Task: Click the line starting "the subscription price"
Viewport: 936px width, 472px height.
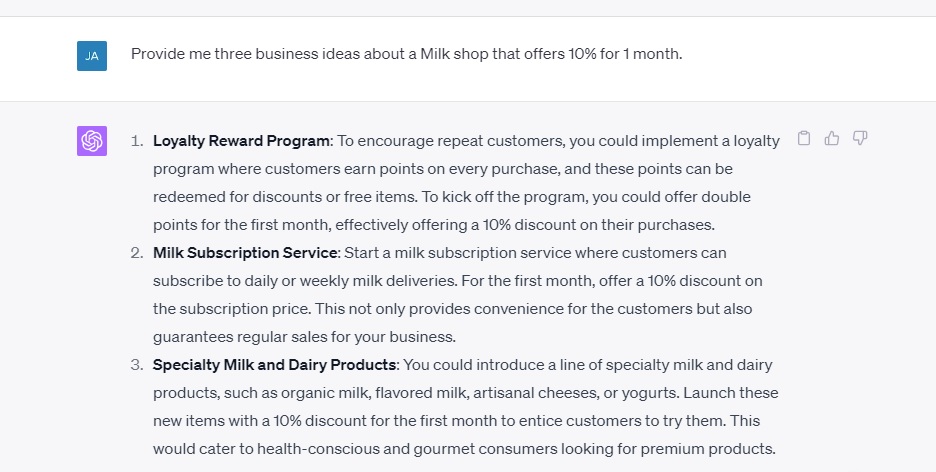Action: (452, 309)
